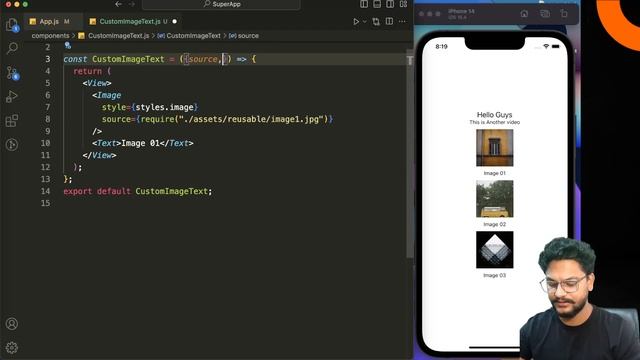Screen dimensions: 640x360
Task: Click the Image 01 text on line 10
Action: tap(140, 143)
